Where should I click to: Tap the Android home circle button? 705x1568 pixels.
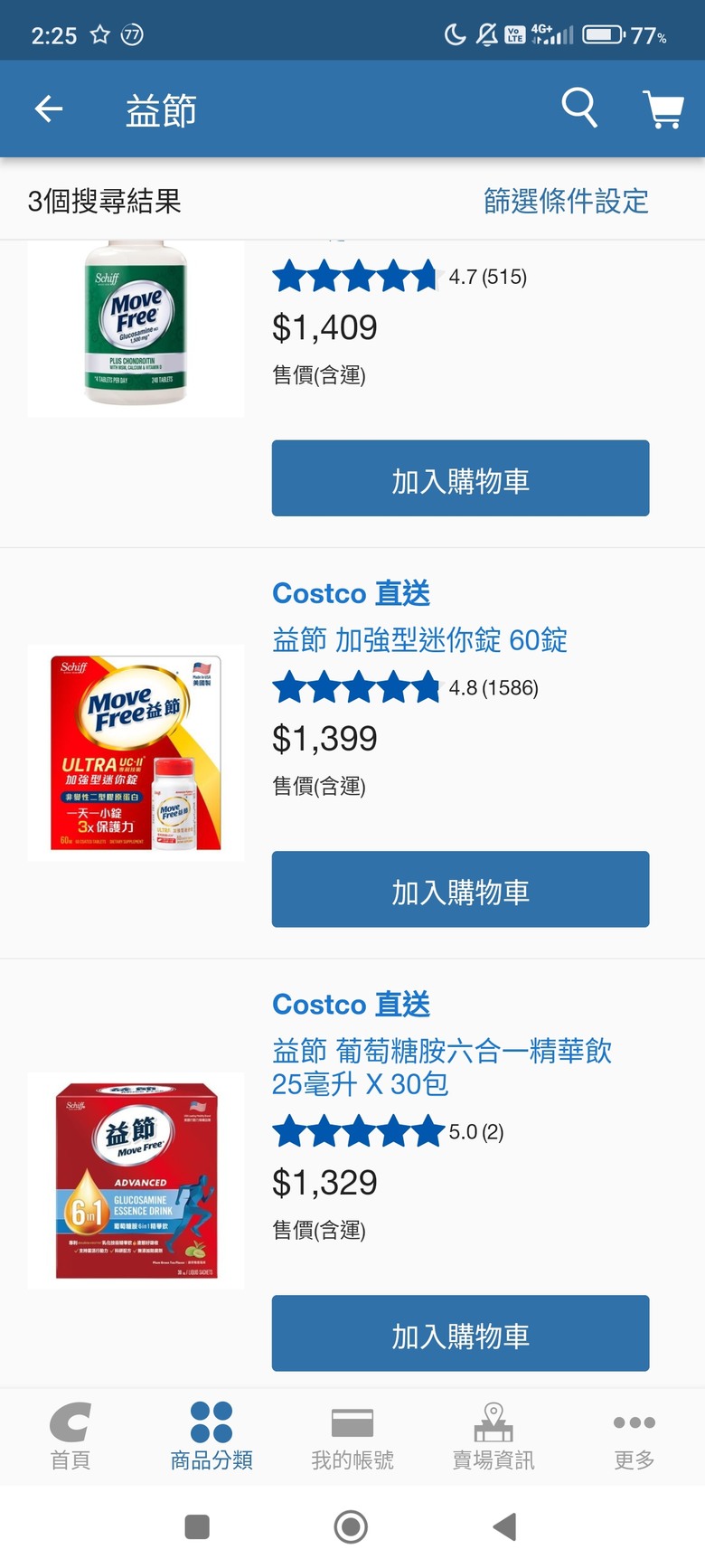point(351,1527)
